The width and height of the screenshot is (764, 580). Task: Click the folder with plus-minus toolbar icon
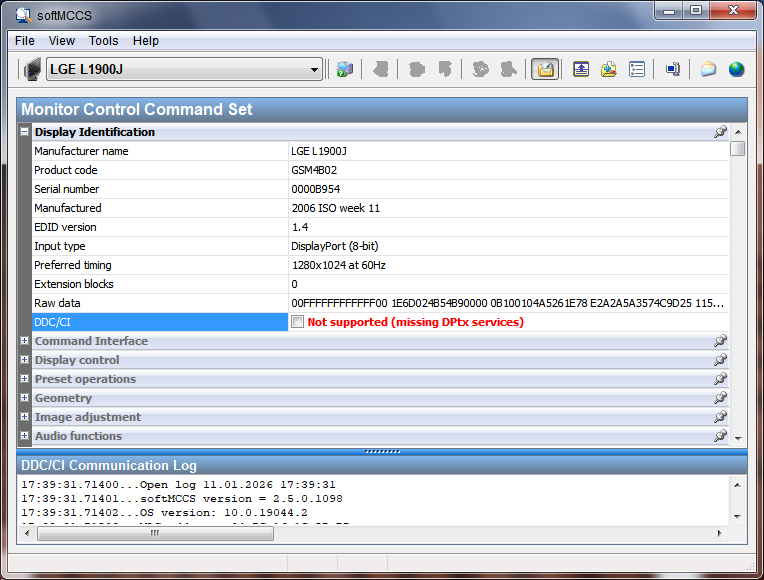609,69
